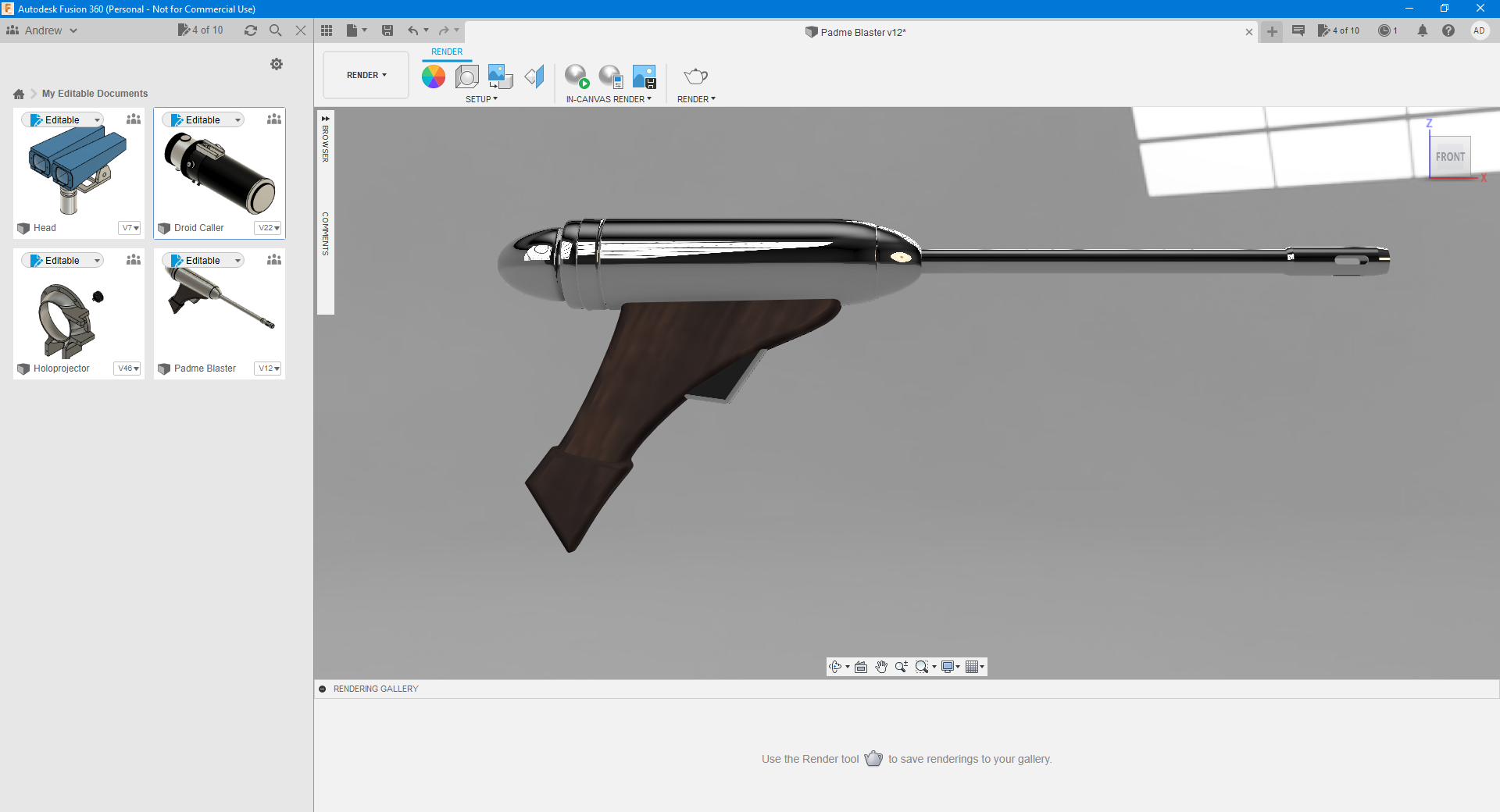Select the Pan hand tool
1500x812 pixels.
pyautogui.click(x=881, y=667)
